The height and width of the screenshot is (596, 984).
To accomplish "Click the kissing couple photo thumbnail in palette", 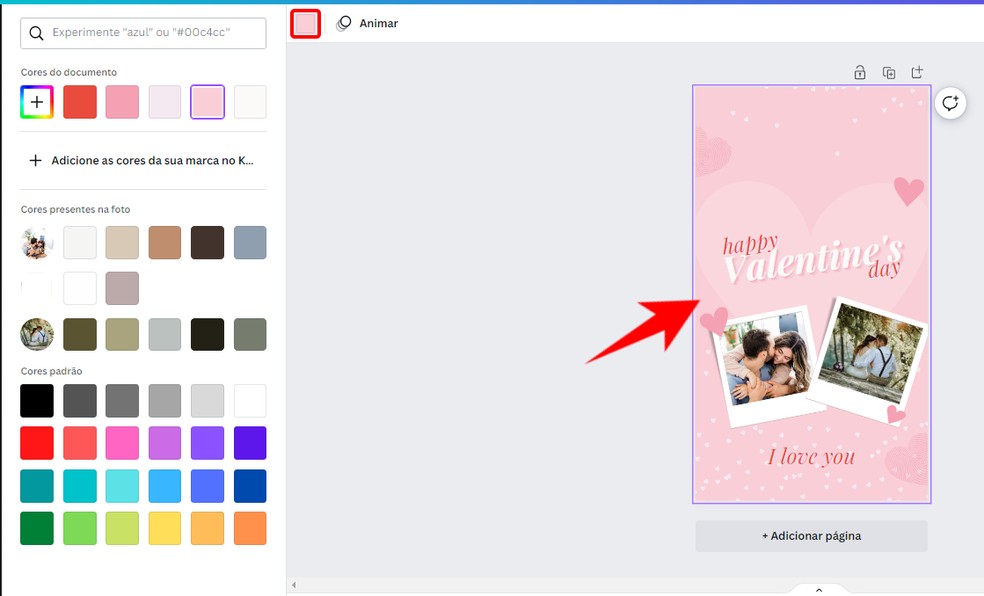I will coord(37,243).
